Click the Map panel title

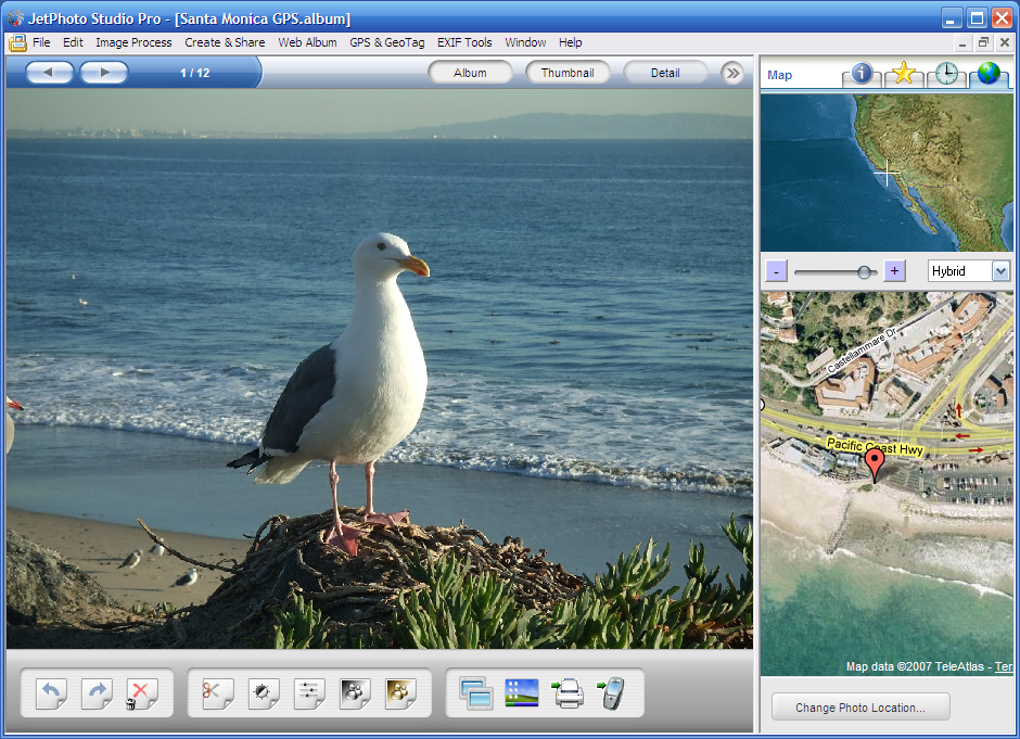coord(779,75)
